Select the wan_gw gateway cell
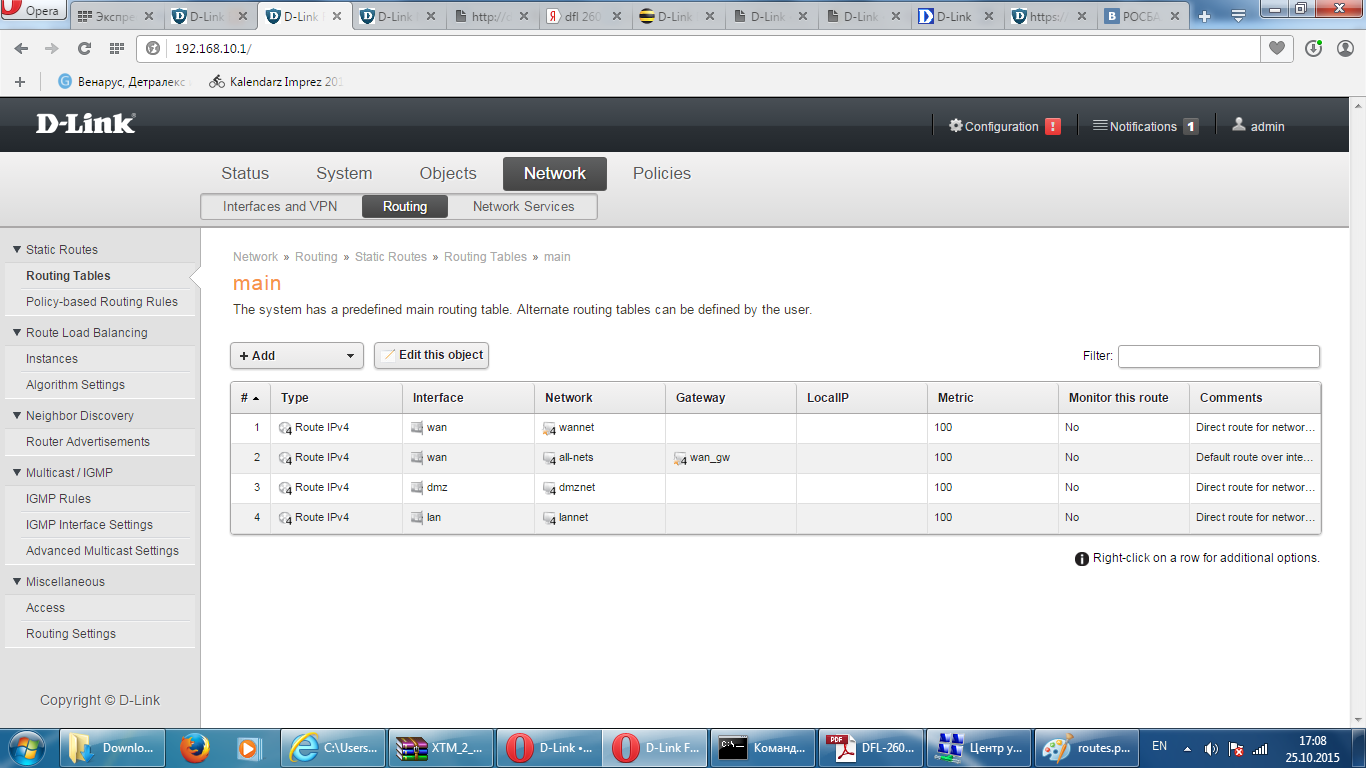 click(731, 458)
